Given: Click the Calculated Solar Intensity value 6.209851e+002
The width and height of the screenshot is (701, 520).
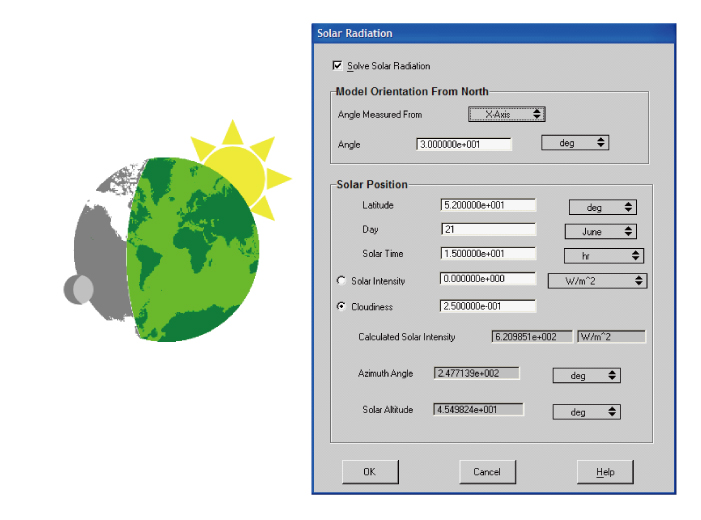Looking at the screenshot, I should pyautogui.click(x=532, y=337).
